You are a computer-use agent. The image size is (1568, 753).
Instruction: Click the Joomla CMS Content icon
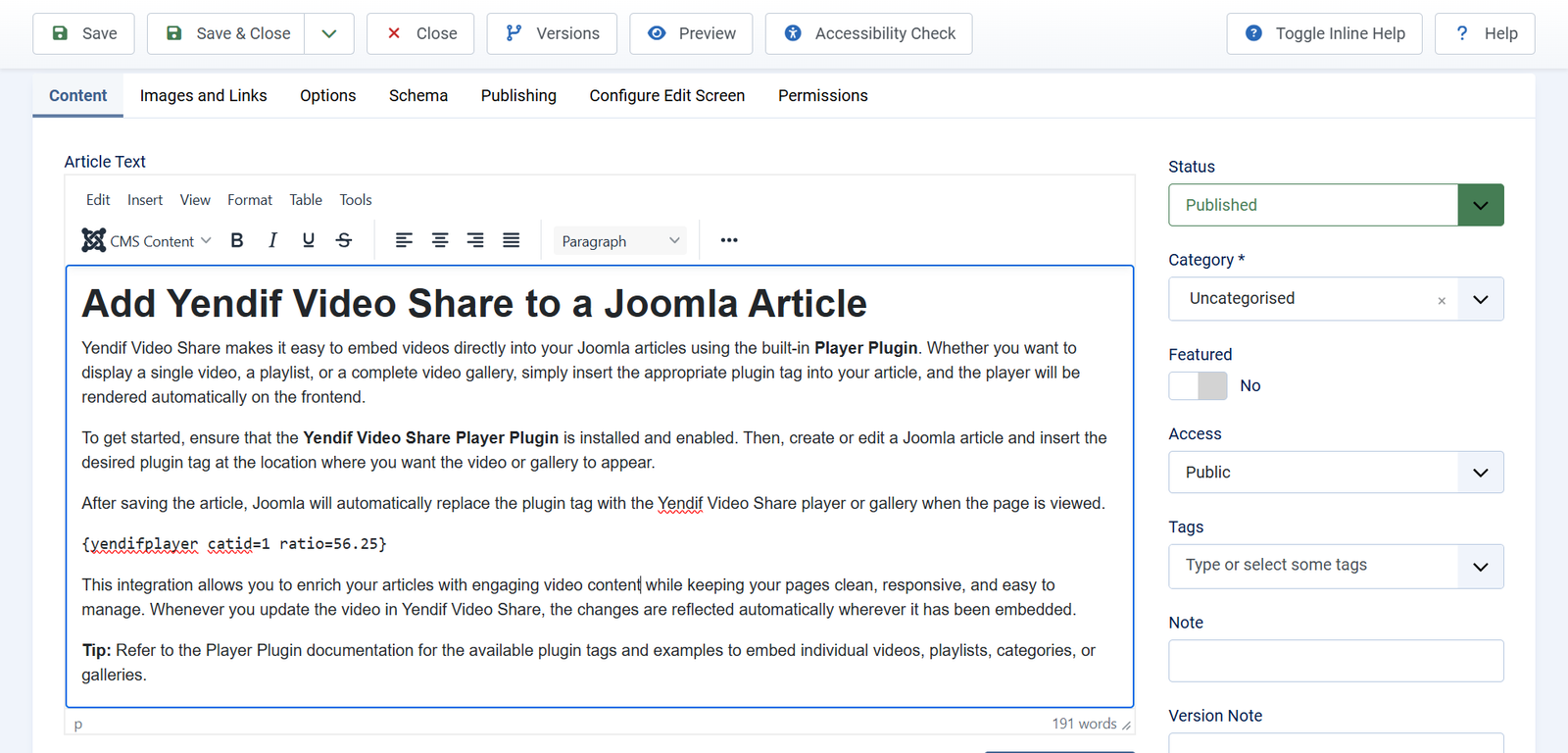[94, 240]
